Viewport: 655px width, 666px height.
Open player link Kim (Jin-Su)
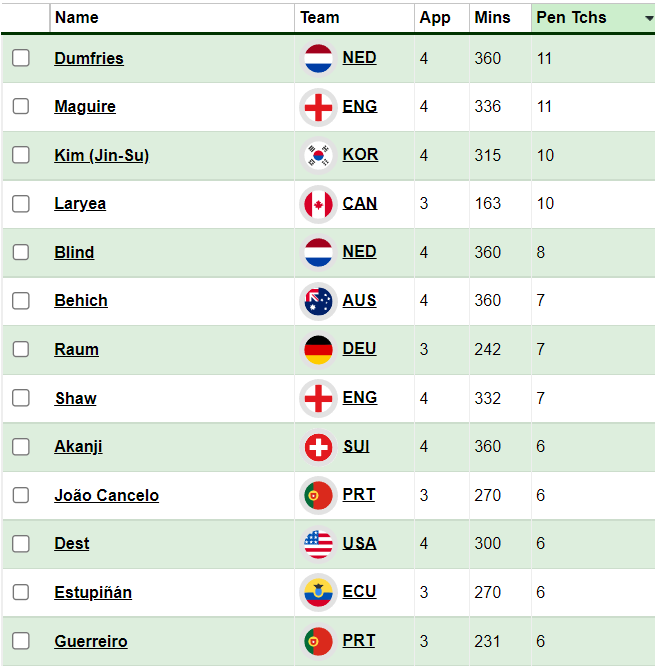coord(101,155)
